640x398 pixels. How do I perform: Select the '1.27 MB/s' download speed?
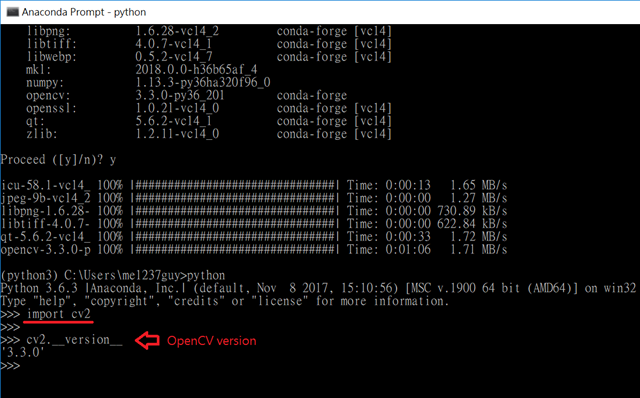478,198
